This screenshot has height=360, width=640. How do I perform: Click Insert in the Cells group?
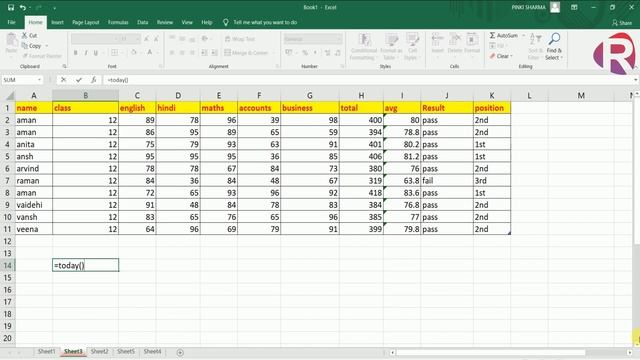click(x=438, y=43)
